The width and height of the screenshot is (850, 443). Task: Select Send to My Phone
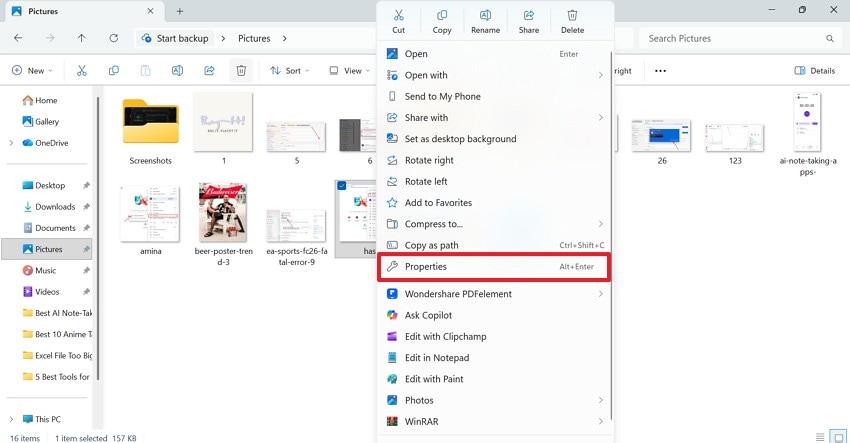click(x=494, y=97)
